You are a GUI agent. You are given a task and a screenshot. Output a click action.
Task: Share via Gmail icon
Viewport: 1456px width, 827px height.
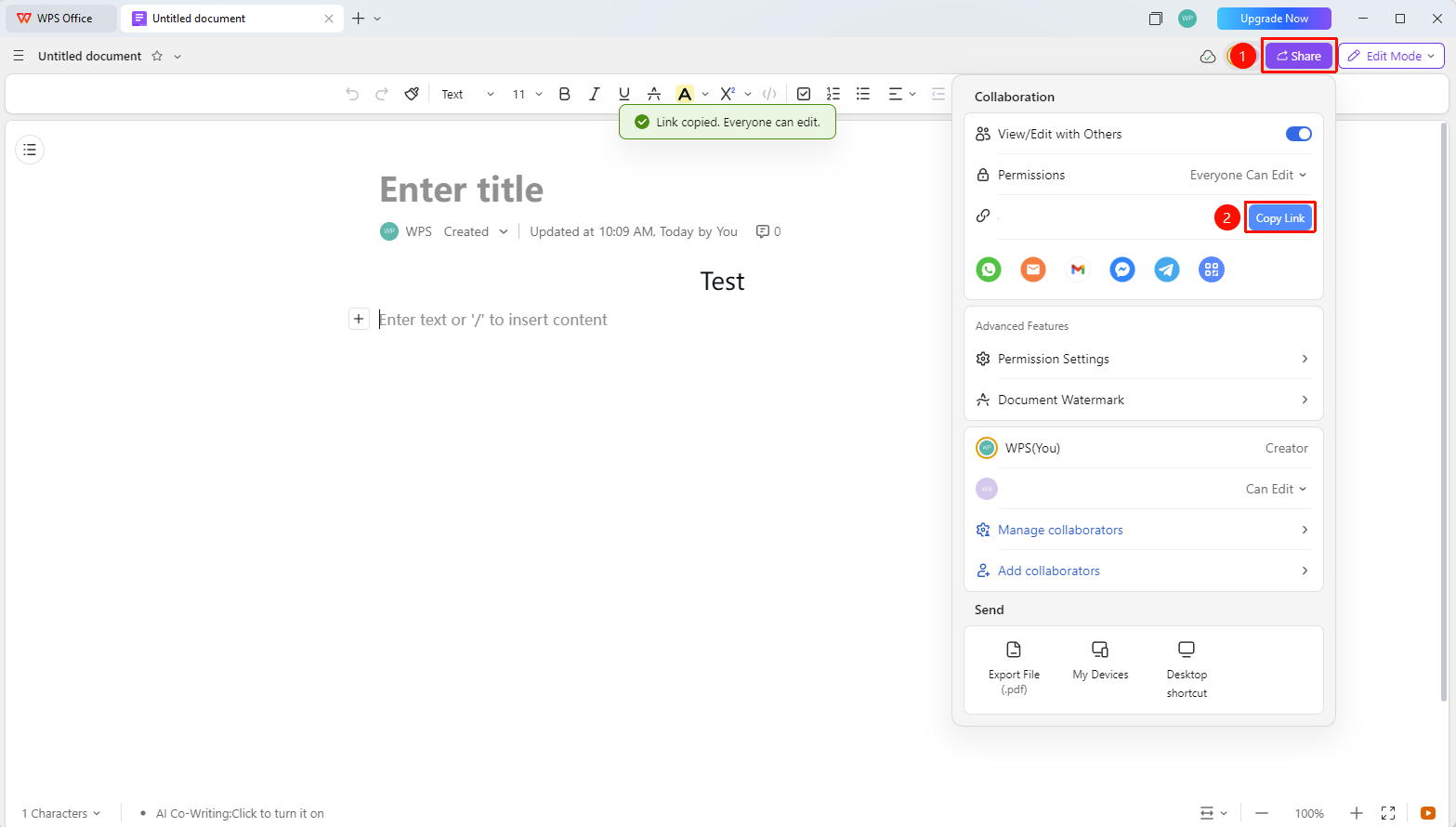(1078, 269)
